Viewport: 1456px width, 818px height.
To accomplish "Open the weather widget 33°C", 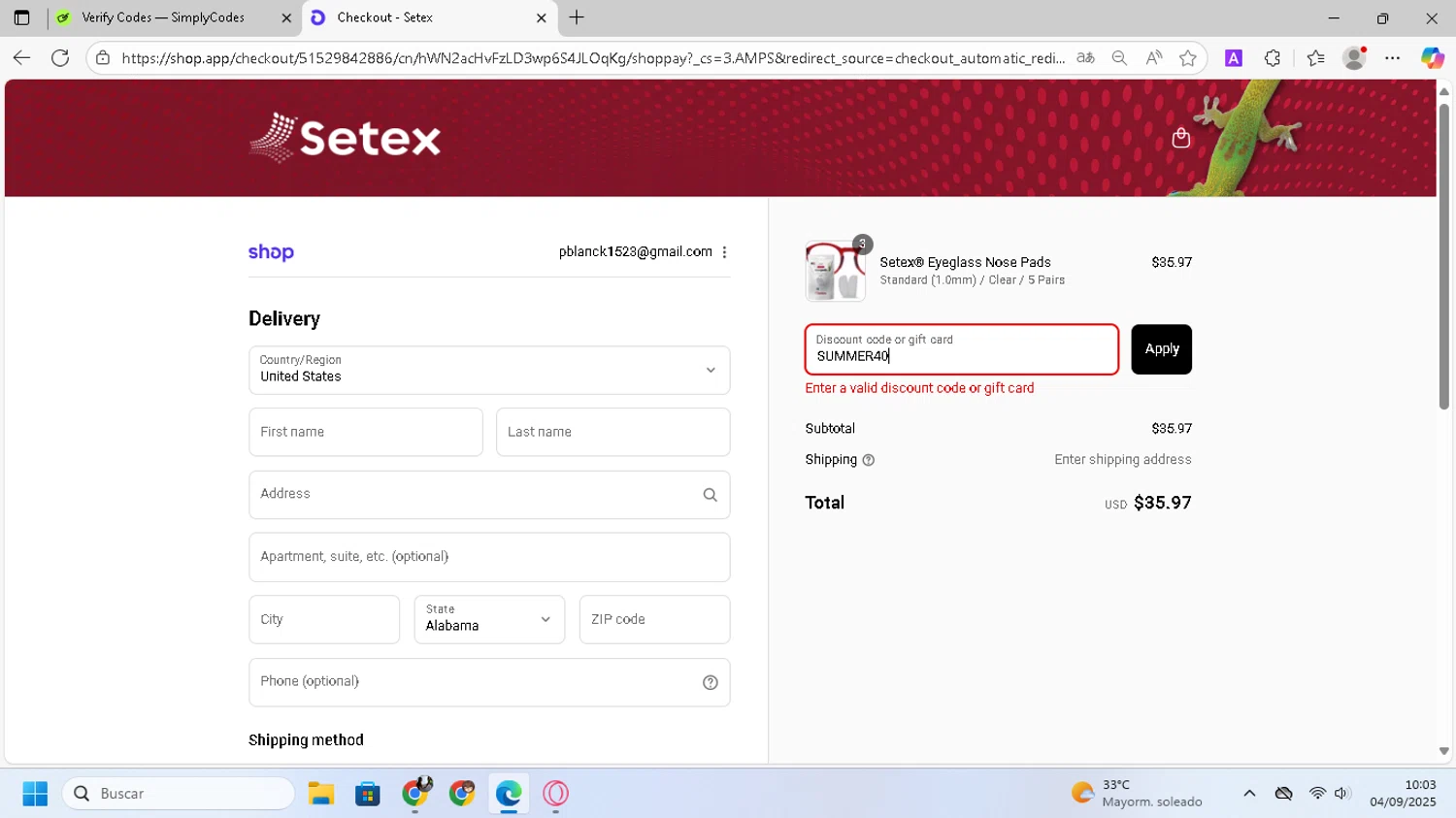I will pos(1136,794).
